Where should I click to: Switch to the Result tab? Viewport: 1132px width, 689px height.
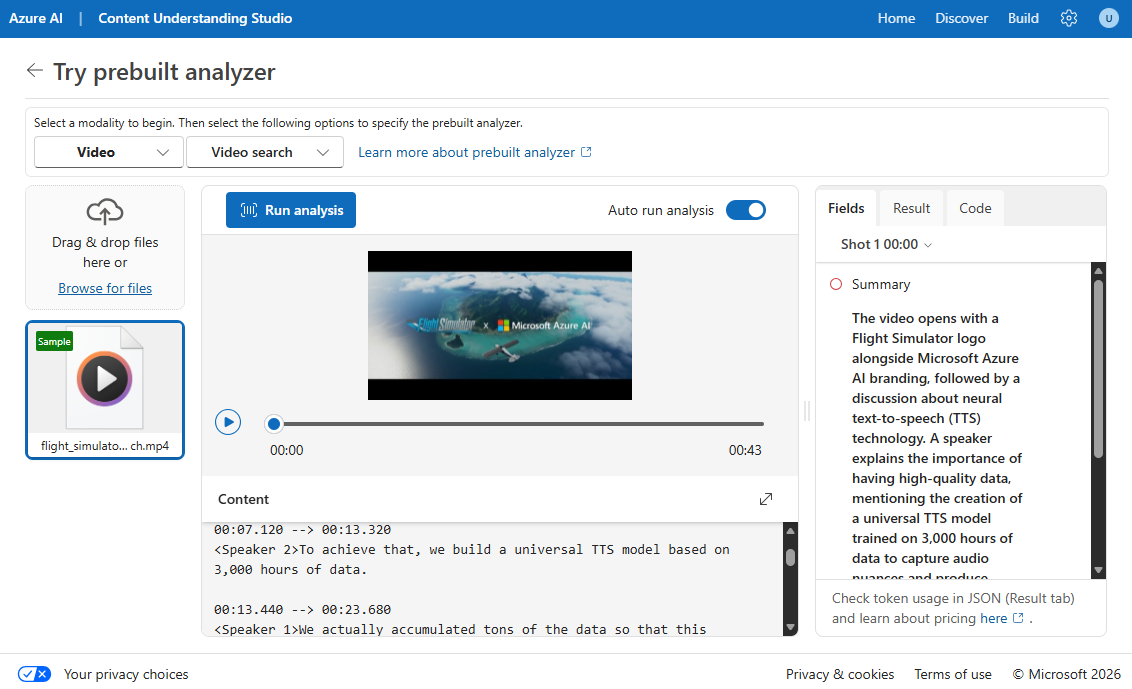coord(911,208)
